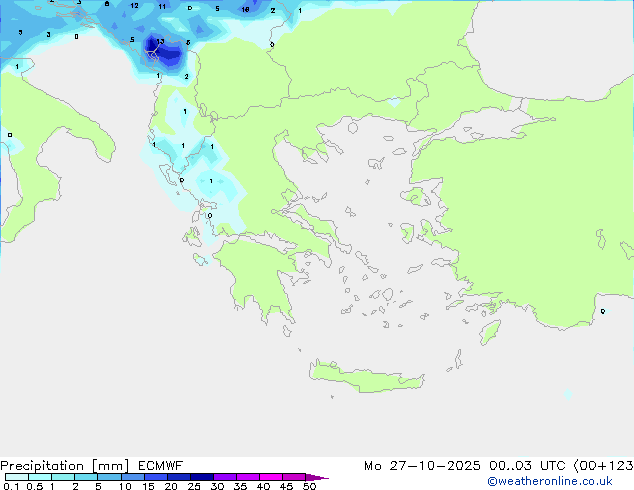Click the legend label "25"
The image size is (634, 490).
pyautogui.click(x=194, y=486)
